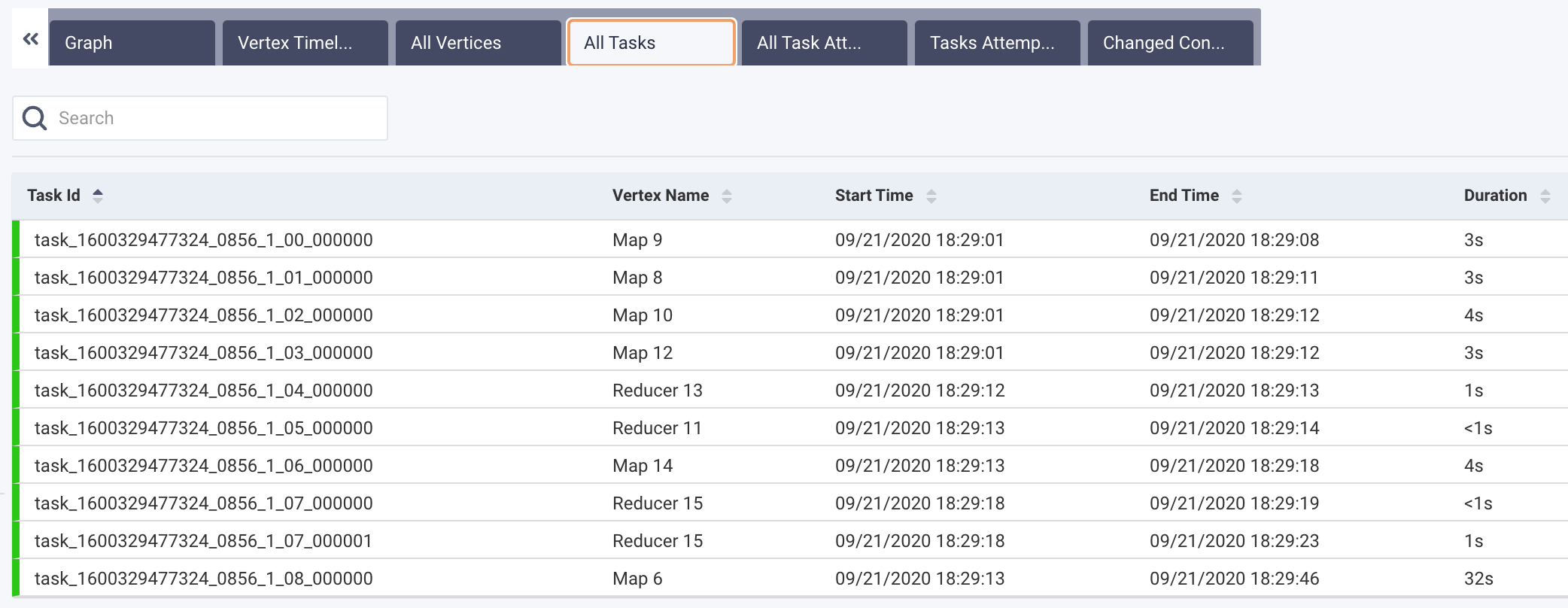The height and width of the screenshot is (608, 1568).
Task: Open the All Vertices tab
Action: [479, 43]
